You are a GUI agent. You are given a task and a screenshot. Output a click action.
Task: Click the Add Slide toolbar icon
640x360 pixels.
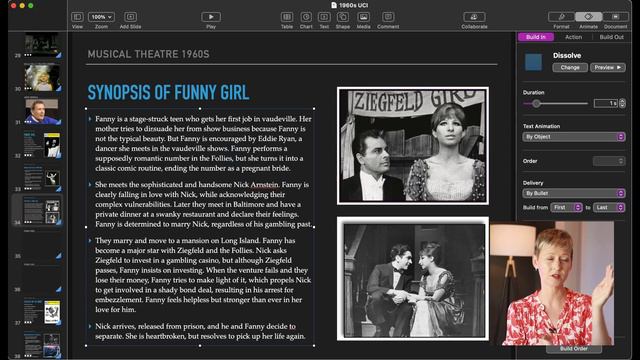131,17
